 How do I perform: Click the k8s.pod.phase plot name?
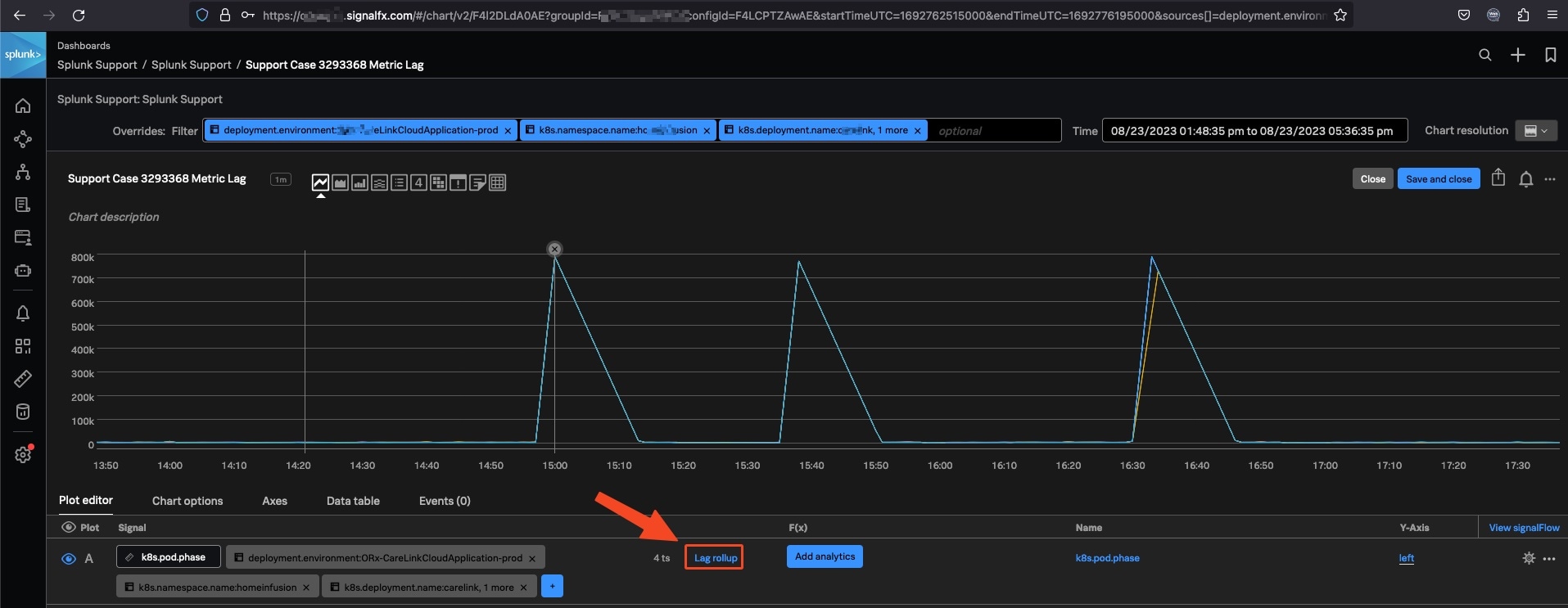pos(1107,558)
